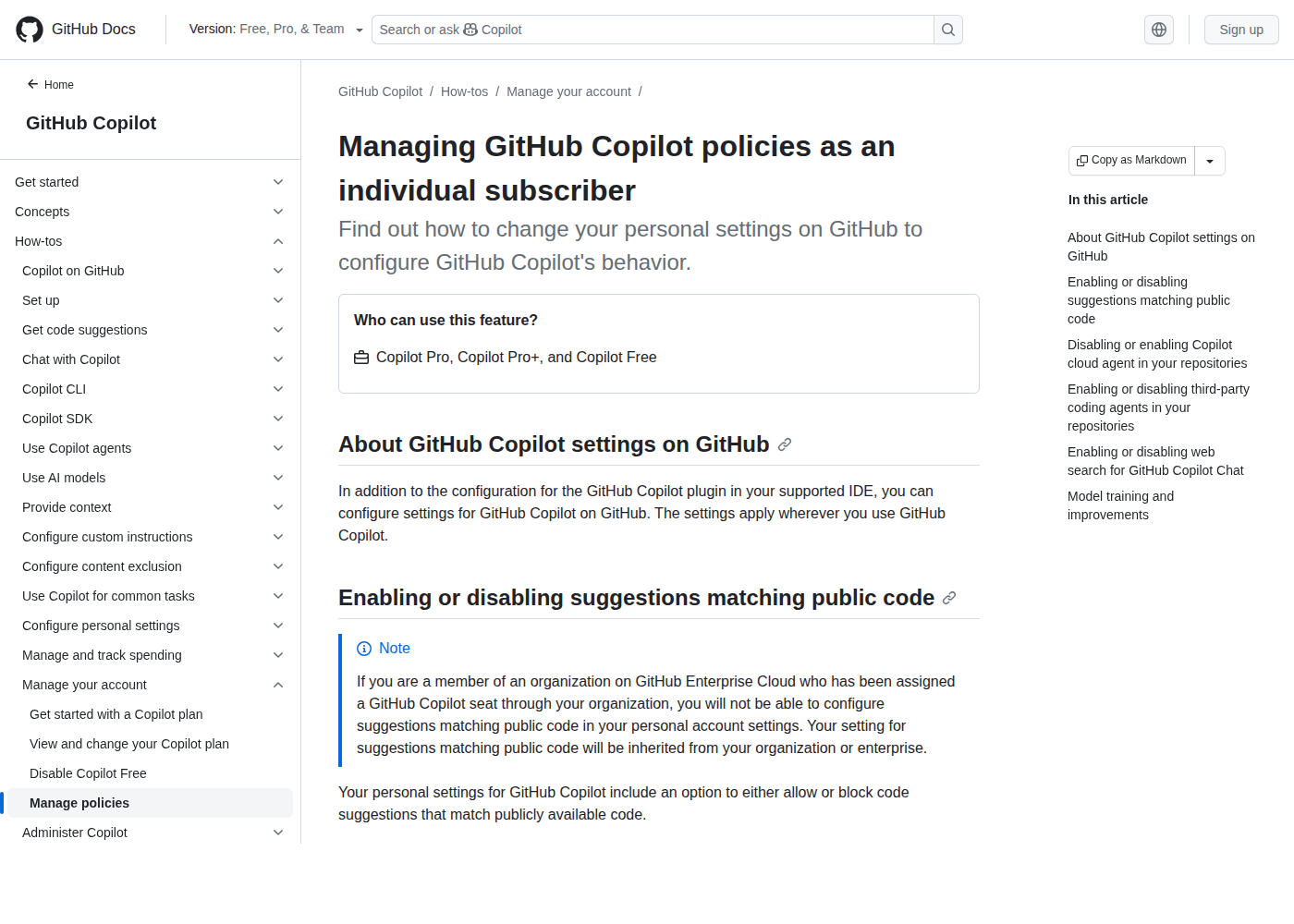Select 'Concepts' in the sidebar

(x=42, y=212)
